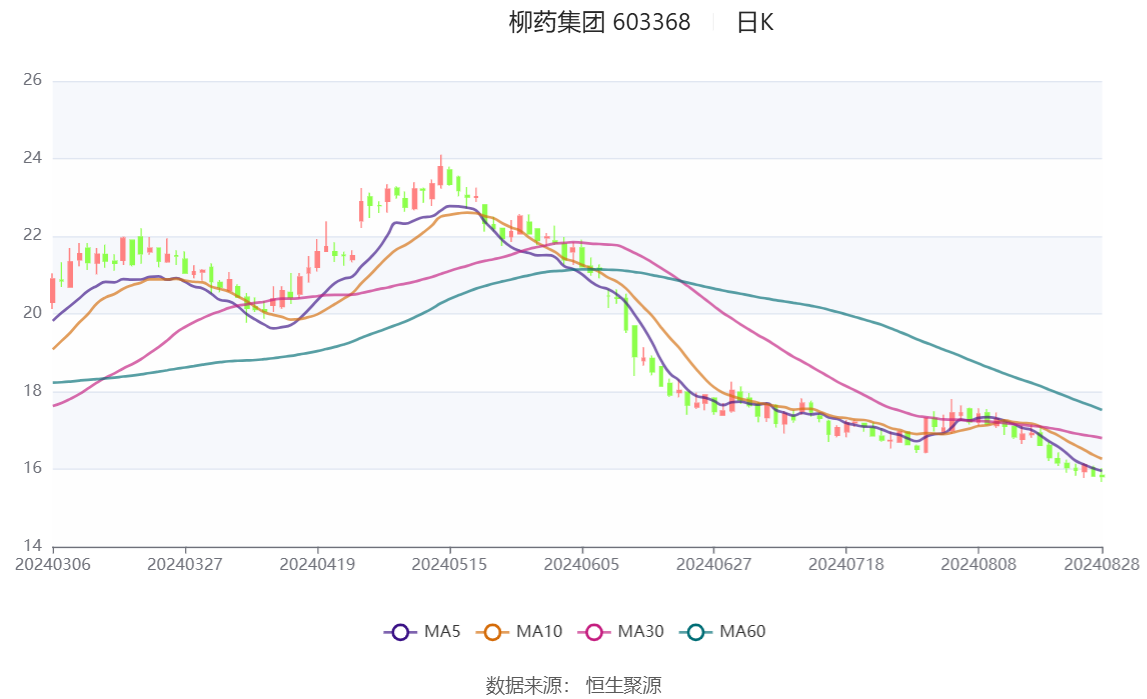
Task: Click the x-axis date 20240515
Action: pos(449,564)
